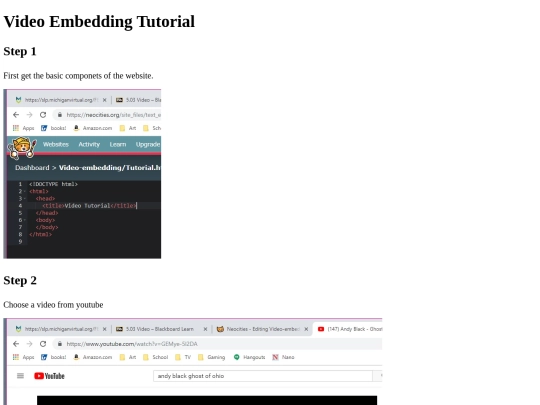Click the Dashboard breadcrumb link
Screen dimensions: 540x405
tap(32, 168)
